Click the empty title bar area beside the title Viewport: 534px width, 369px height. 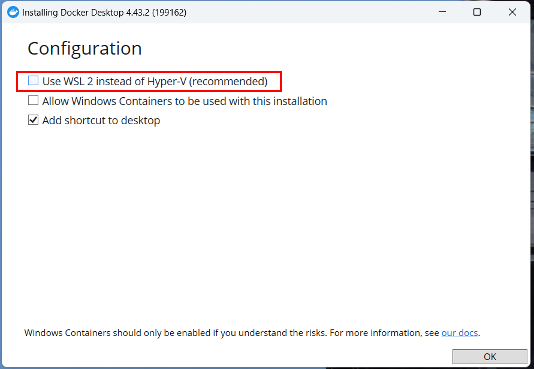point(307,13)
